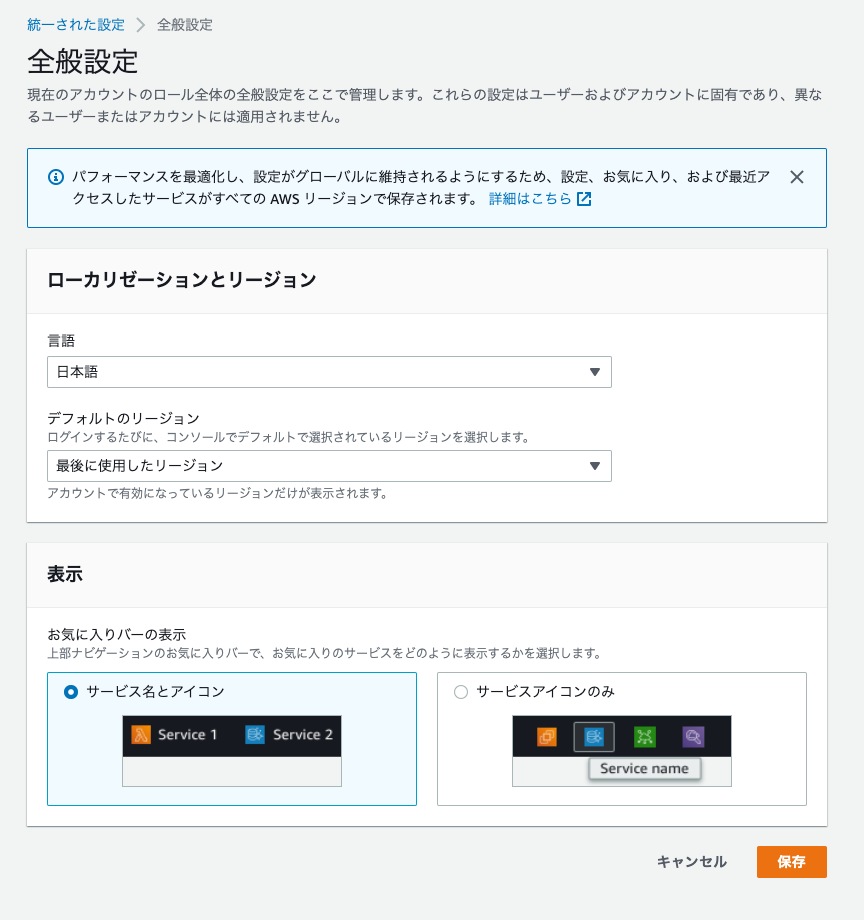Open the 言語 dropdown showing 日本語
This screenshot has width=864, height=920.
click(330, 371)
